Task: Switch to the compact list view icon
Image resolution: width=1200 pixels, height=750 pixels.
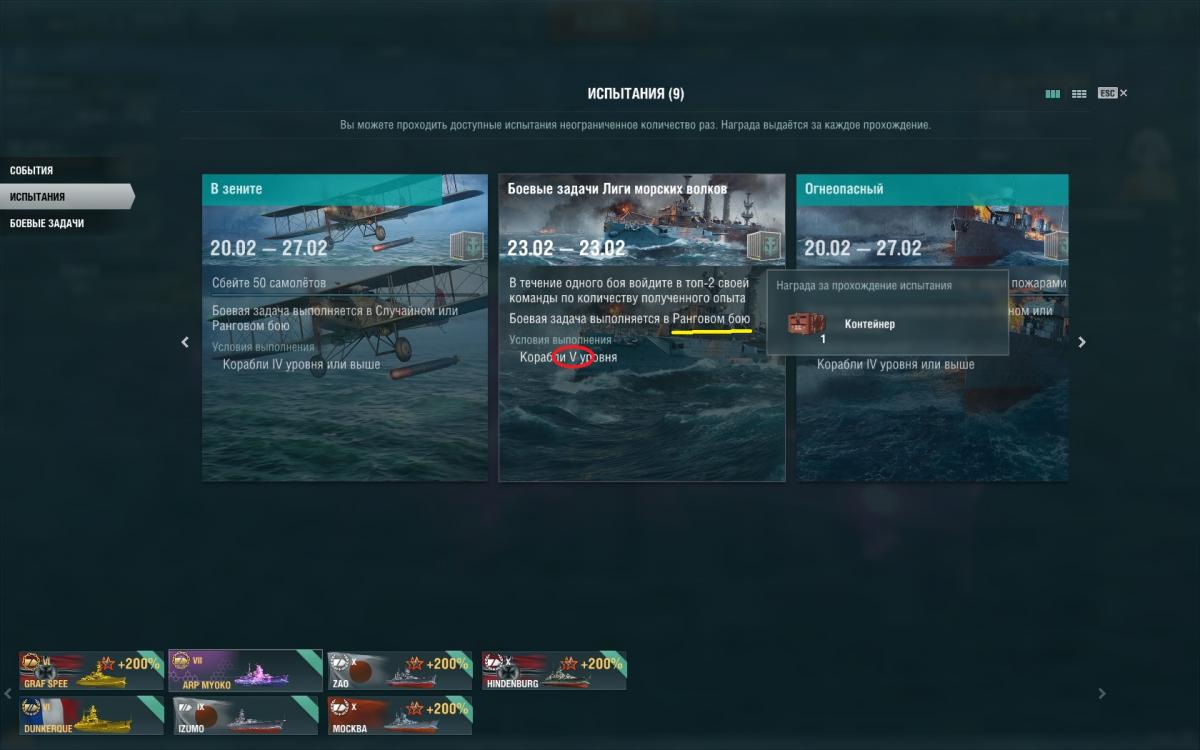Action: pyautogui.click(x=1079, y=93)
